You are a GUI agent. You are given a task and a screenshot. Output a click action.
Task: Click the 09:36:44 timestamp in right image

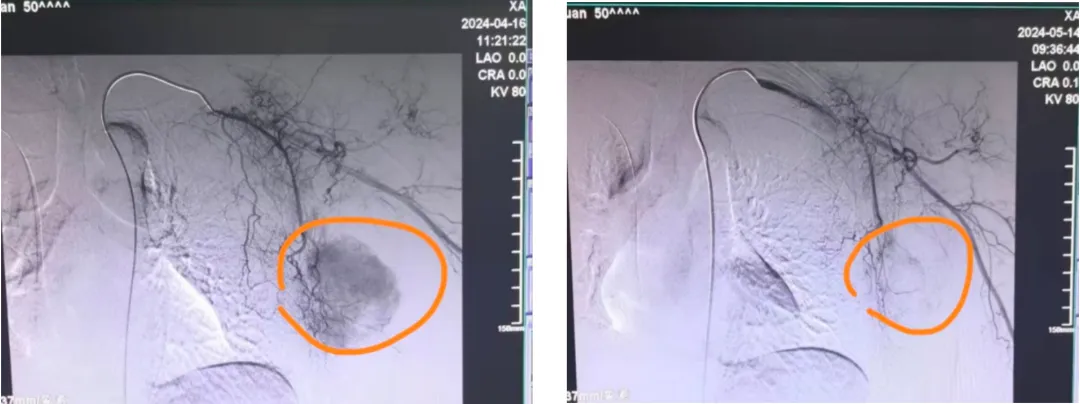(1050, 48)
